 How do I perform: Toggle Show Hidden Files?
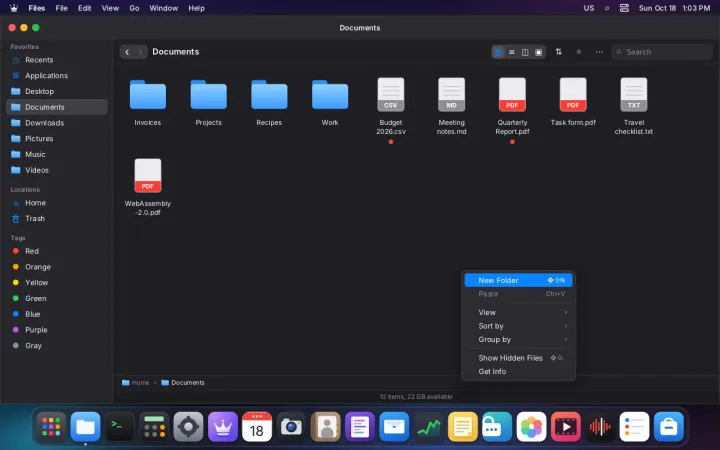click(x=518, y=358)
